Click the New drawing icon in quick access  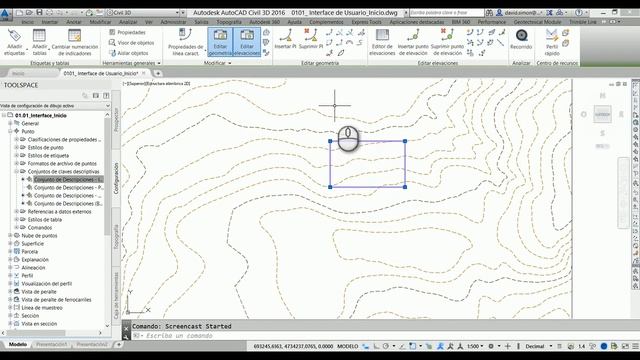(19, 13)
